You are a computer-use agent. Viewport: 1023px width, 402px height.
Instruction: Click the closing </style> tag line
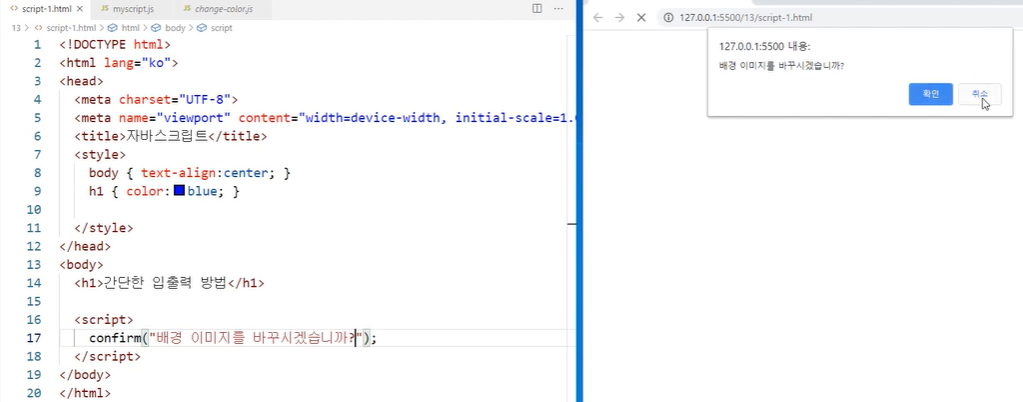104,228
